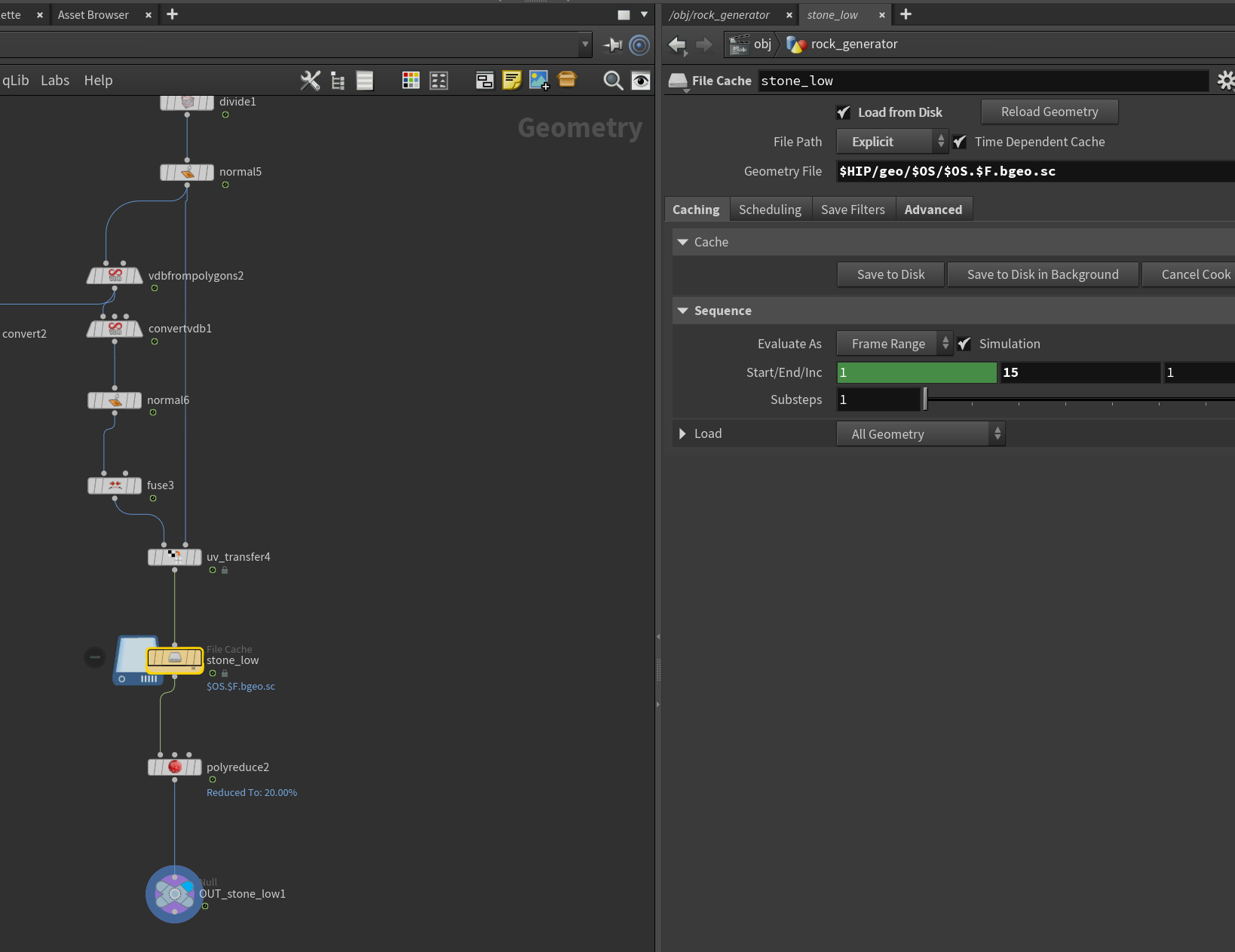Click the back navigation arrow

678,44
